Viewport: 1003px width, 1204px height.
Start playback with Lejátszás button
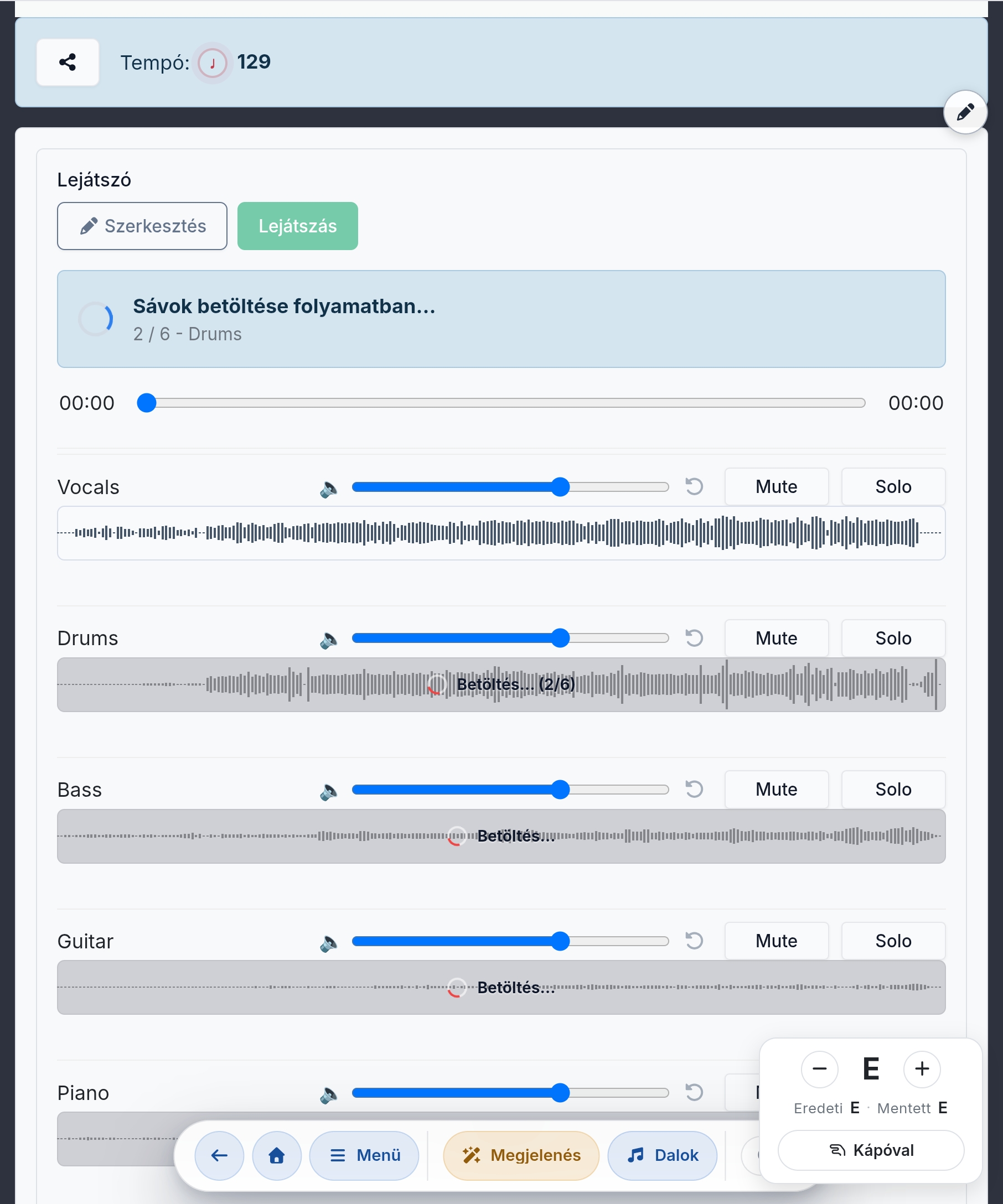(298, 226)
